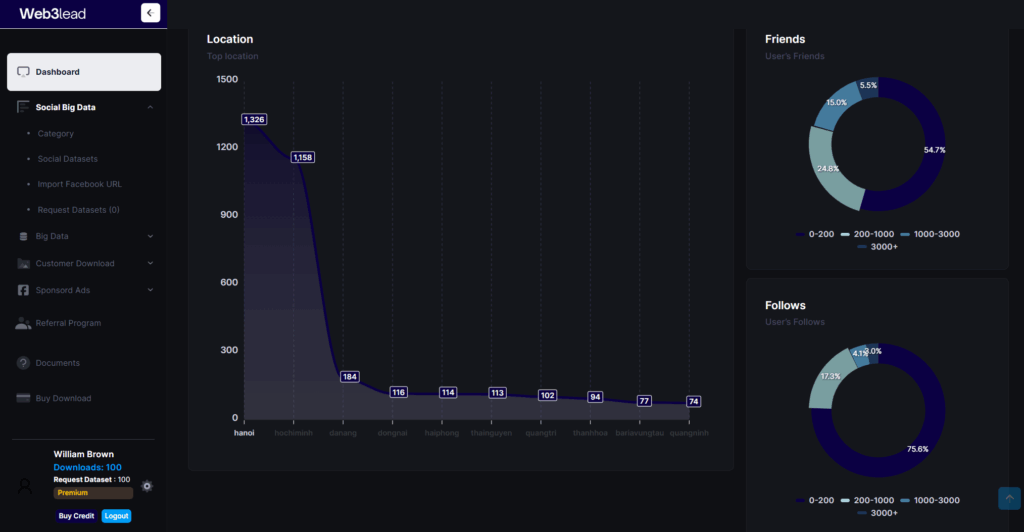Click the Dashboard monitor icon
The height and width of the screenshot is (532, 1024).
23,72
